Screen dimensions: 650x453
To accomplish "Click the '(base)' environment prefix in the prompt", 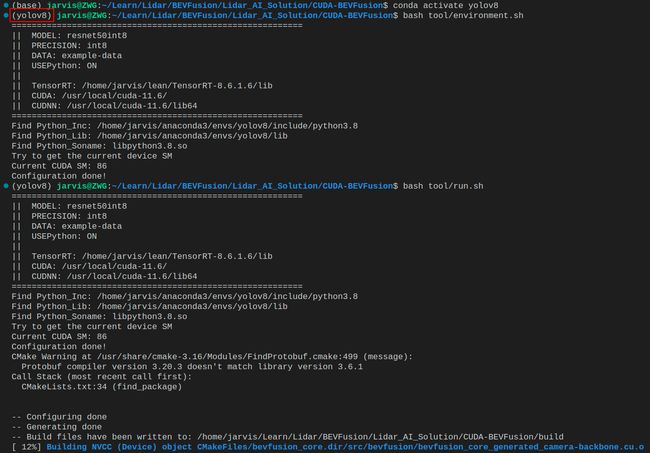I will click(x=27, y=5).
